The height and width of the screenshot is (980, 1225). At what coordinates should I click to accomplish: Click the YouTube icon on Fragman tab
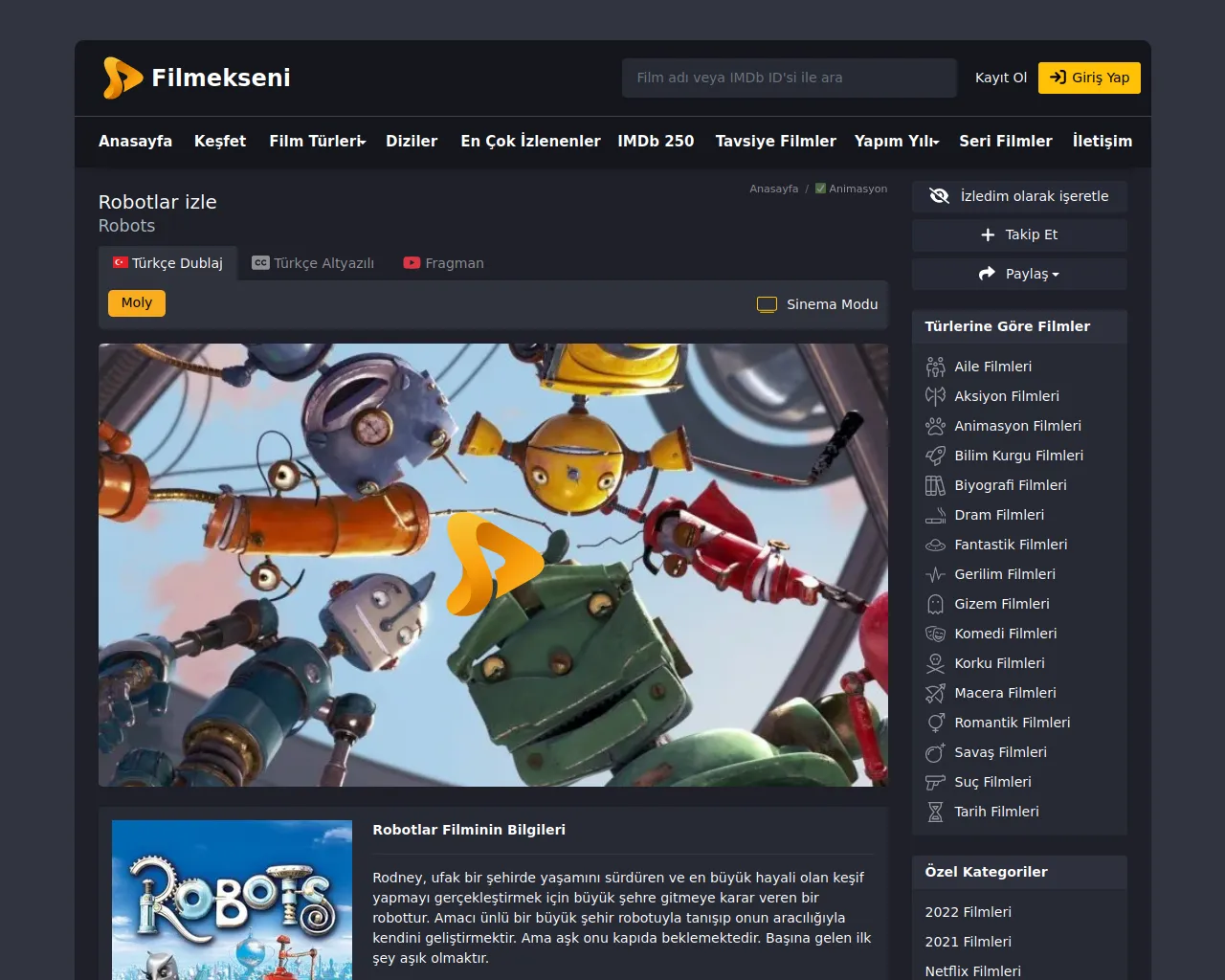click(x=412, y=262)
